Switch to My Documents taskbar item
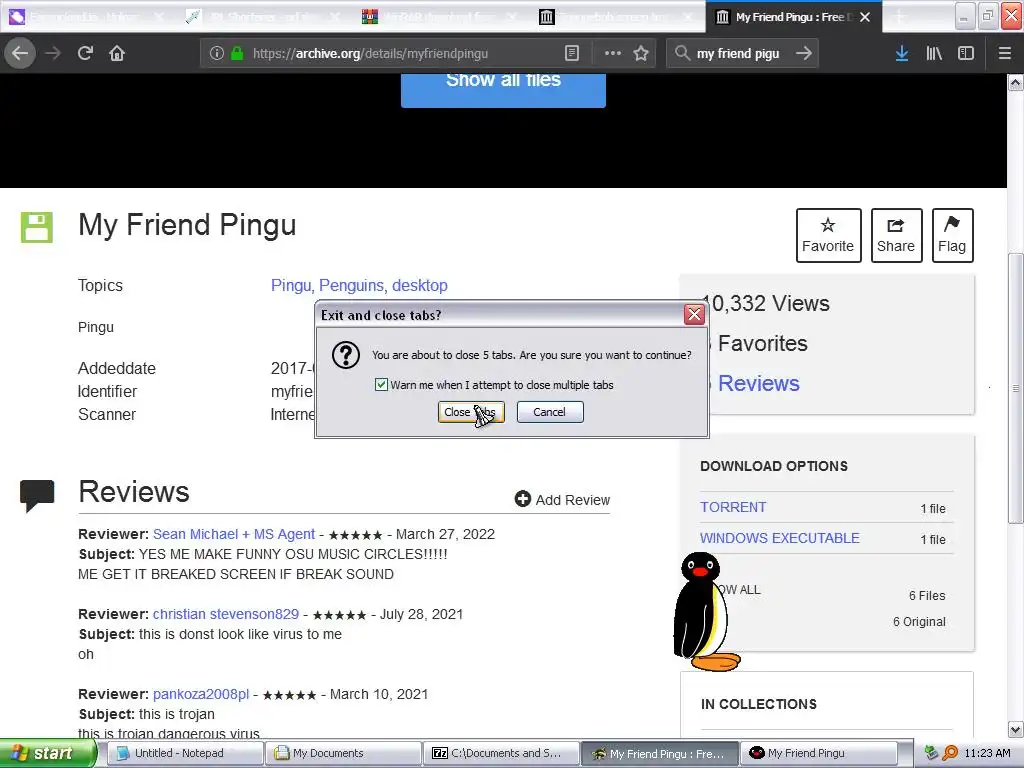This screenshot has height=768, width=1024. [344, 753]
